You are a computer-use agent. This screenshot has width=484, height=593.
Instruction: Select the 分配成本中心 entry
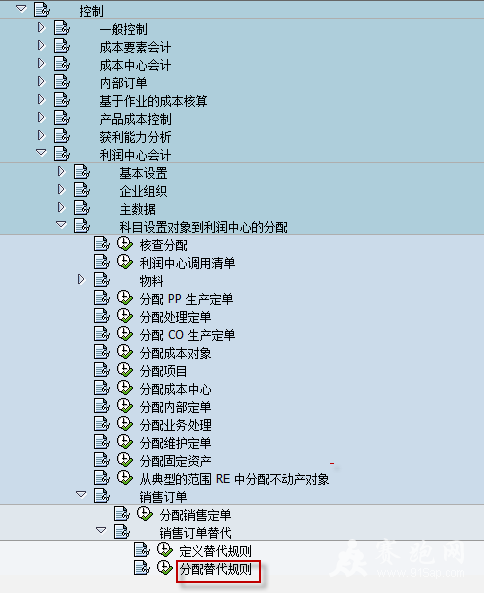pos(175,389)
